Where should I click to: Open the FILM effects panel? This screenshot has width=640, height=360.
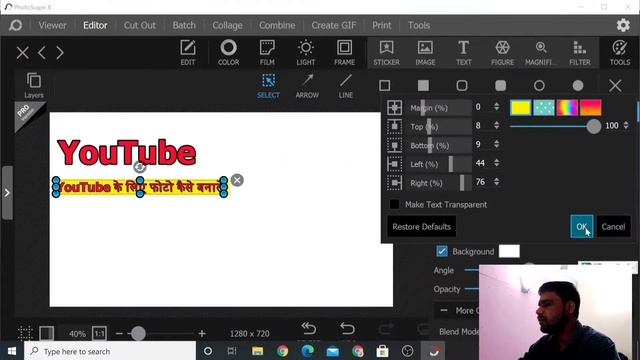[x=267, y=53]
